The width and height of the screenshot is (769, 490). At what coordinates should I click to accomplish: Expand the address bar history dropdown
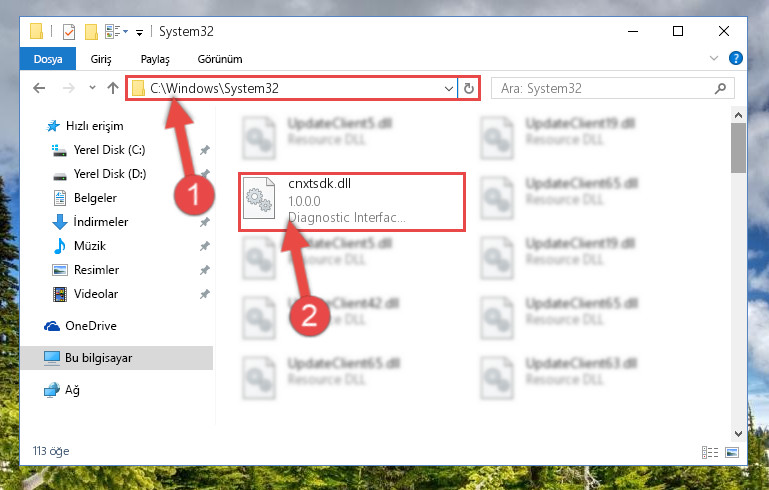[448, 89]
